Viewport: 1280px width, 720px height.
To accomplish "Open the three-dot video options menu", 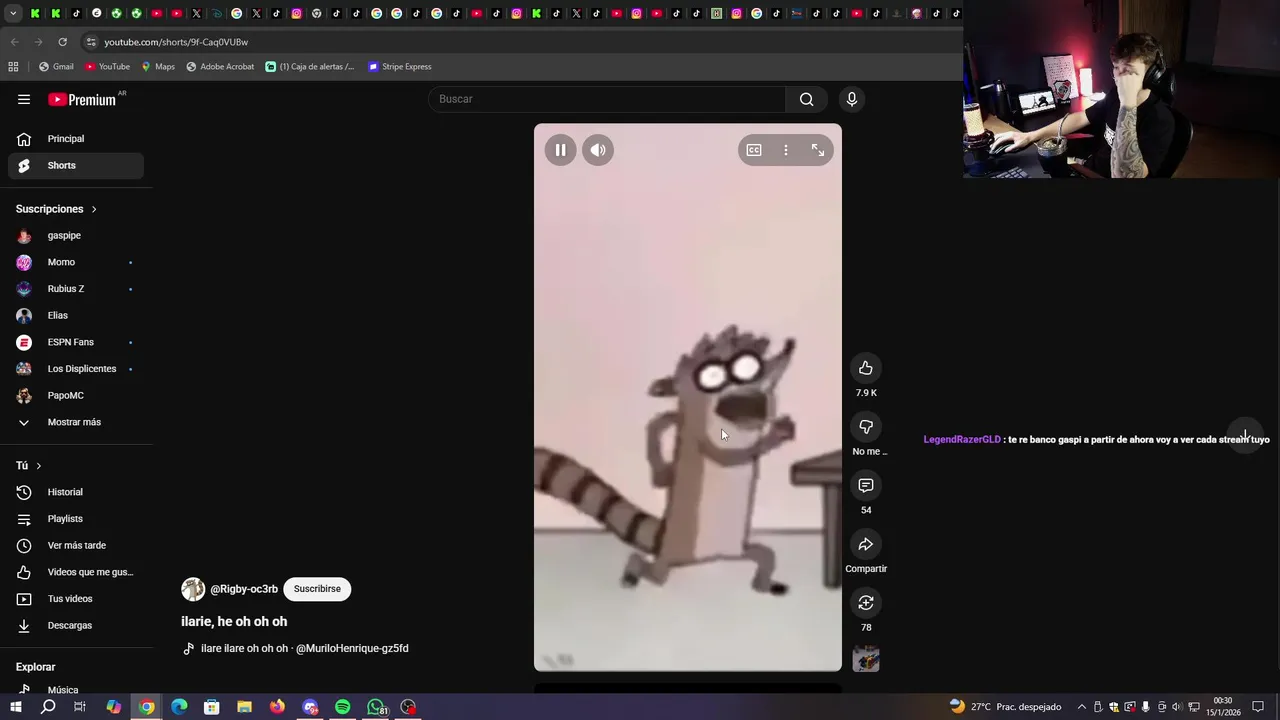I will coord(786,150).
